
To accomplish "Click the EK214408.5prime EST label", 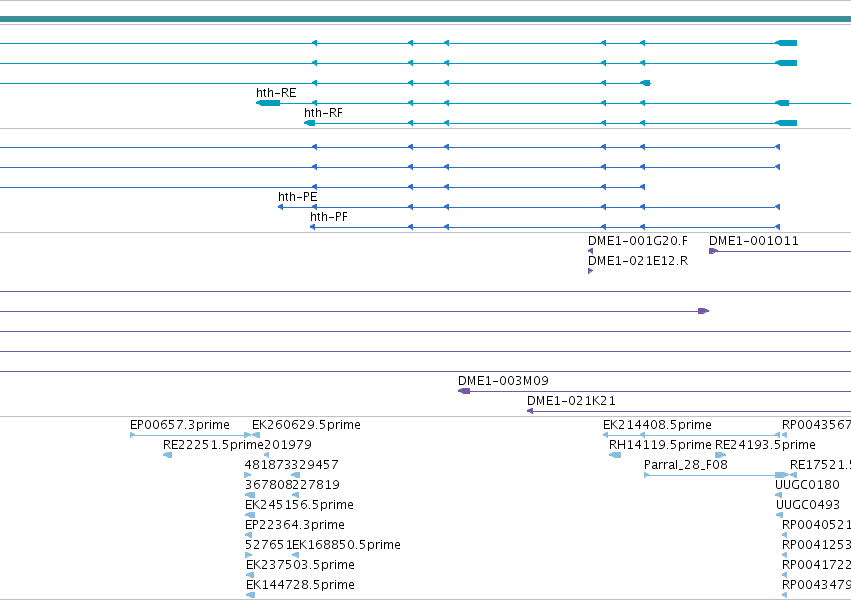I will pos(657,425).
